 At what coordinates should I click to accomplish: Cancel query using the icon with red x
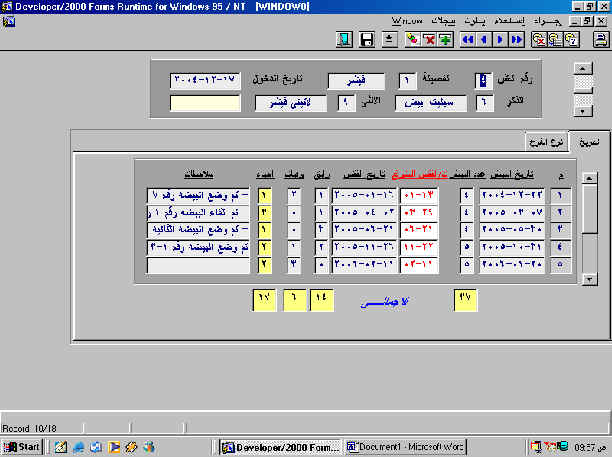point(539,39)
